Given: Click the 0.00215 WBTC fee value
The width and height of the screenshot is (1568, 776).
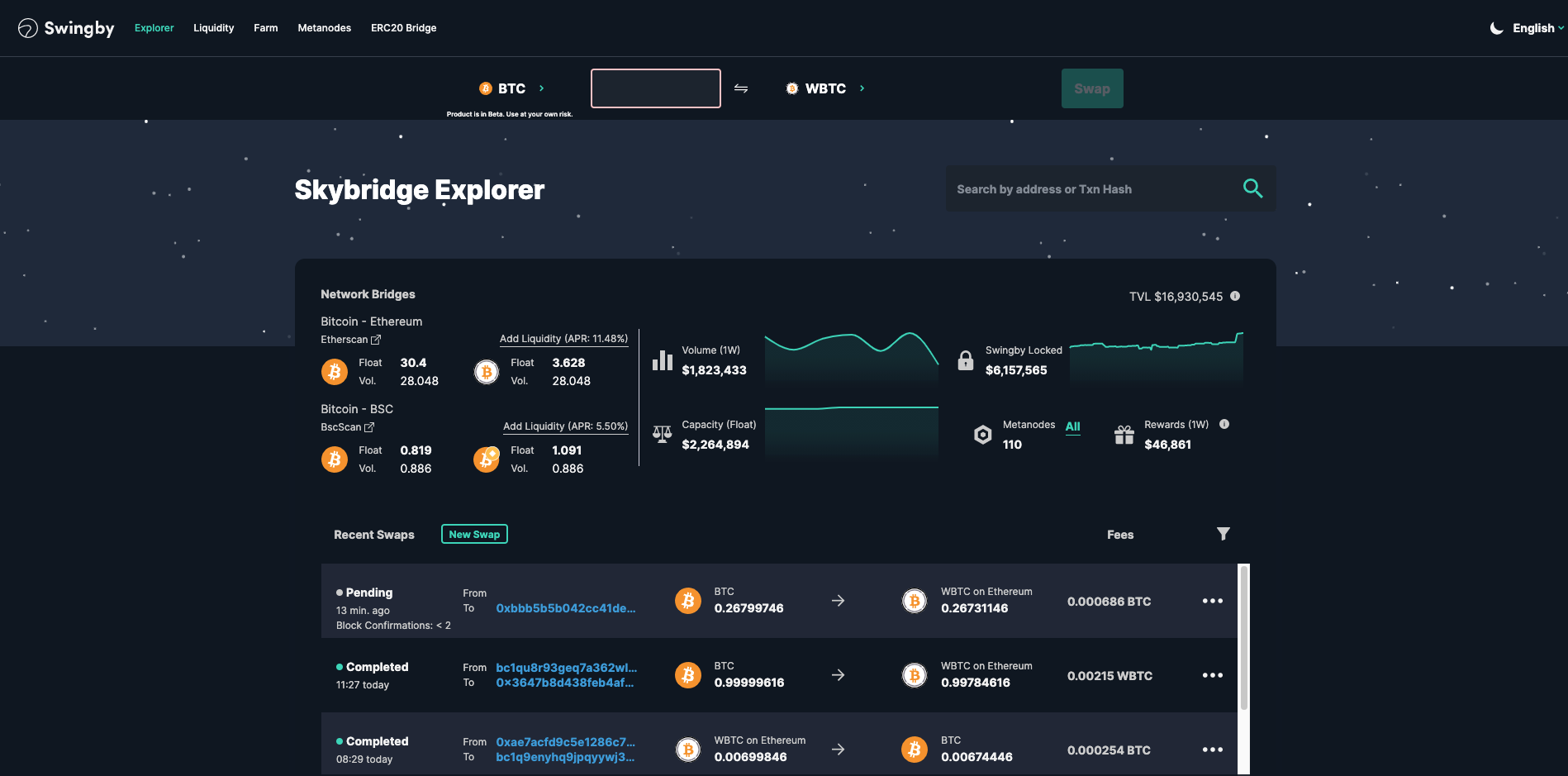Looking at the screenshot, I should click(x=1109, y=676).
